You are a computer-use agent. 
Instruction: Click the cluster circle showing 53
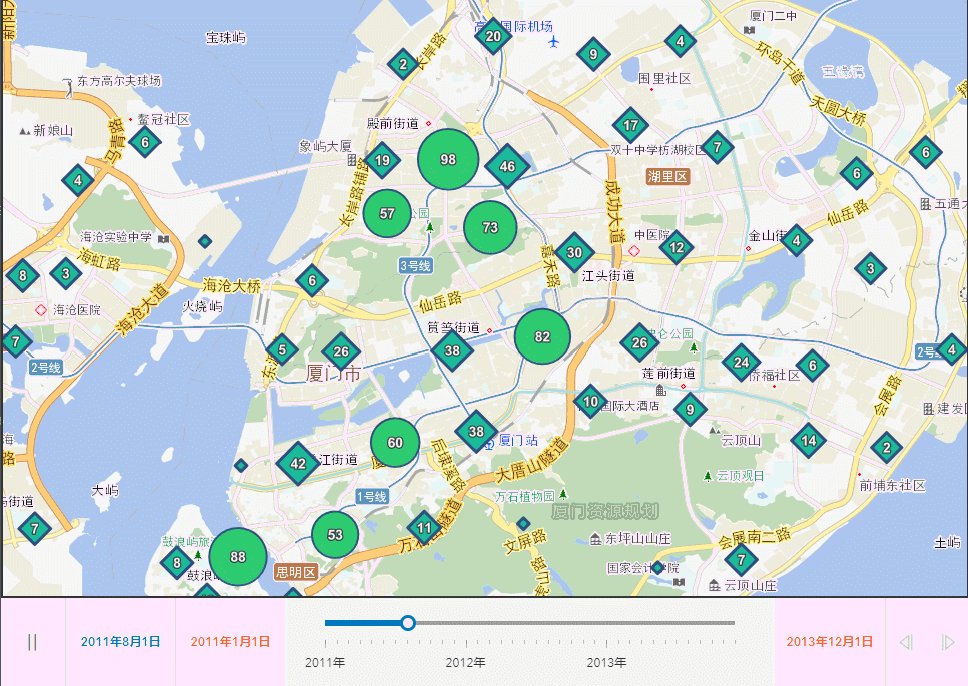[x=335, y=535]
